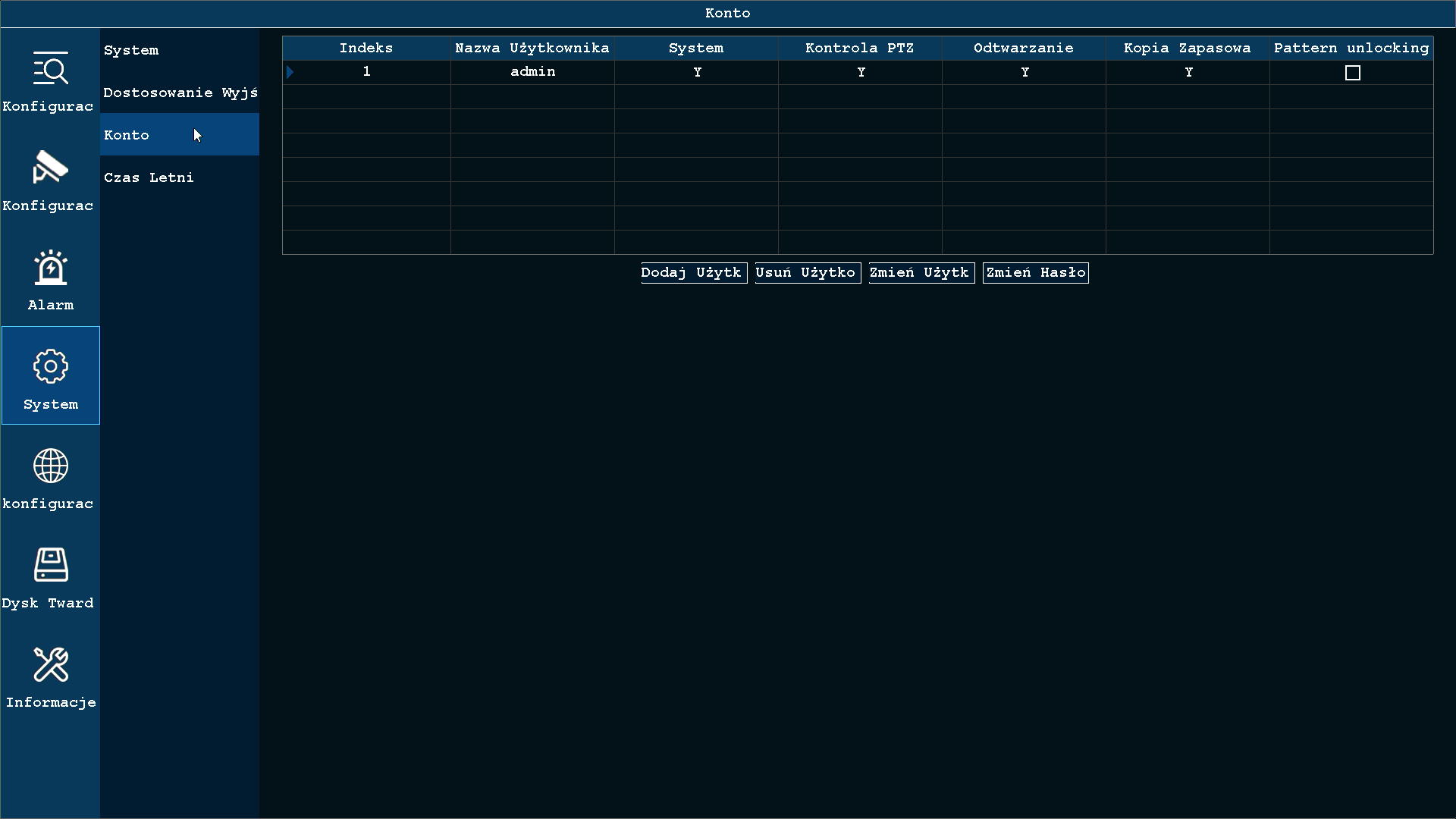The width and height of the screenshot is (1456, 819).
Task: Open the Czas Letni submenu item
Action: point(180,177)
